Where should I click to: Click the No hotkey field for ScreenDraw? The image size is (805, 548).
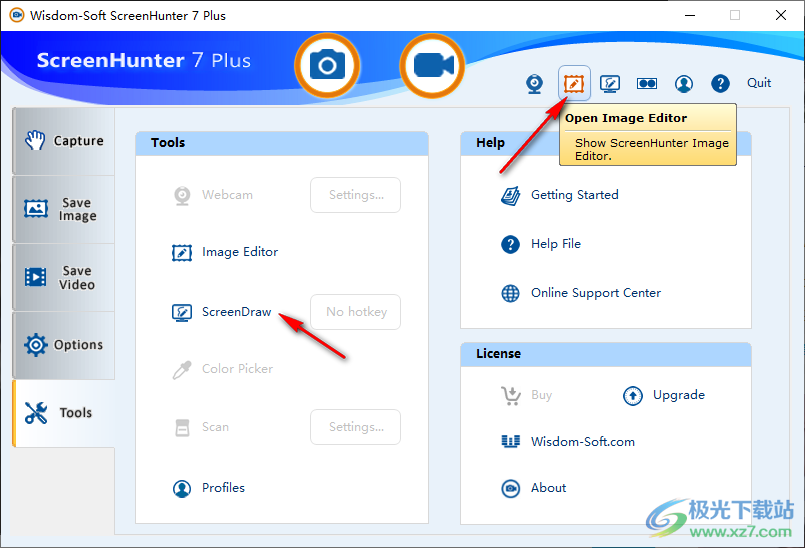tap(355, 312)
